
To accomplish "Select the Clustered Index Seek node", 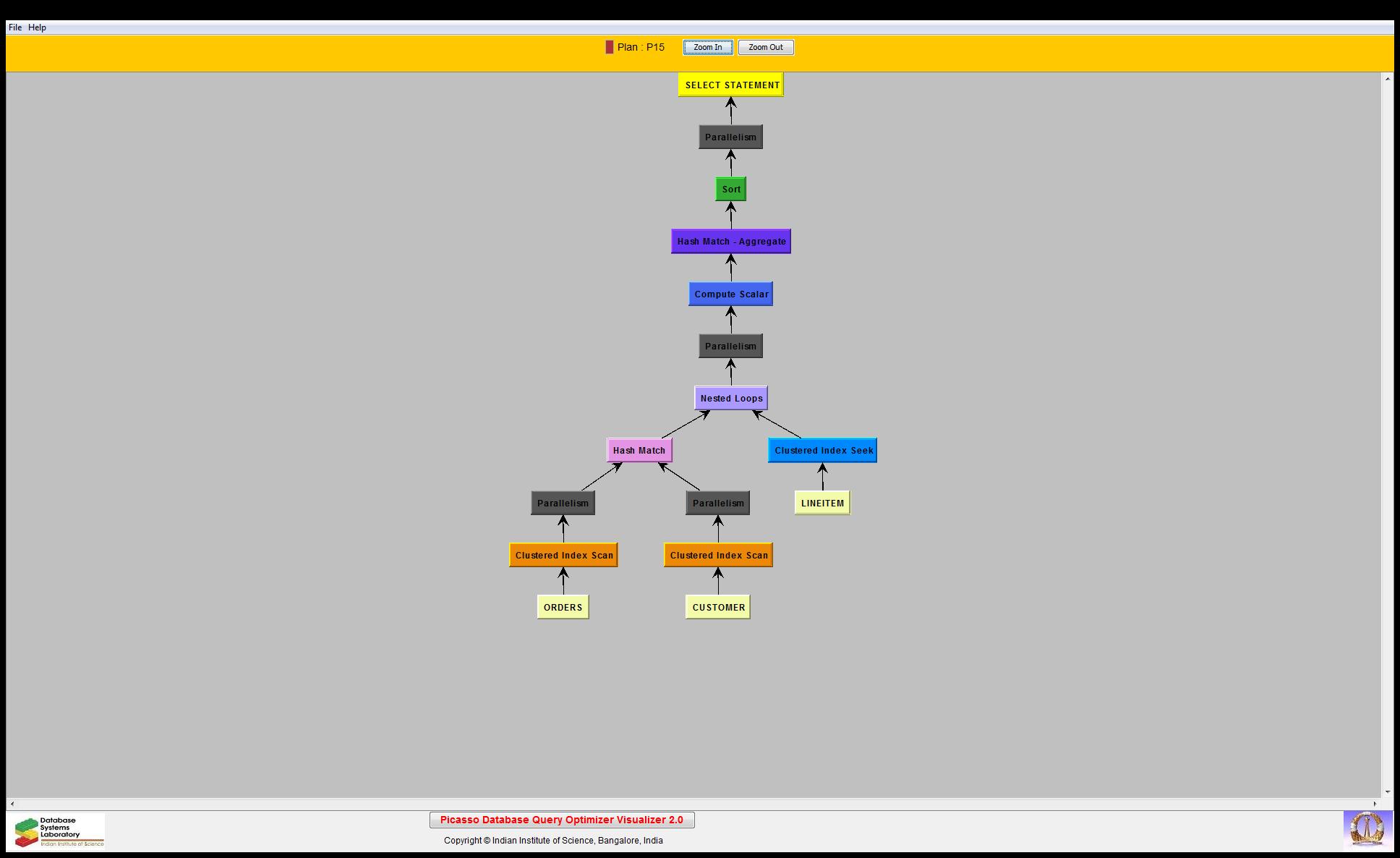I will tap(823, 450).
